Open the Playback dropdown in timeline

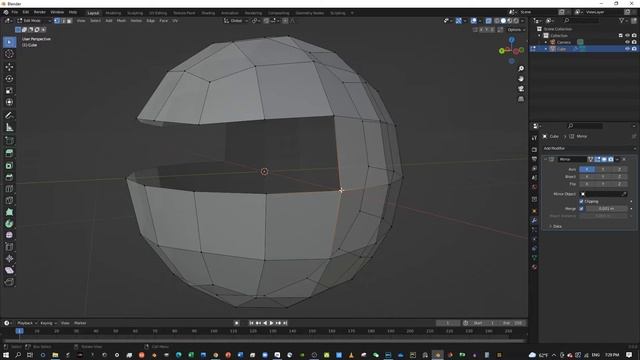(x=27, y=323)
